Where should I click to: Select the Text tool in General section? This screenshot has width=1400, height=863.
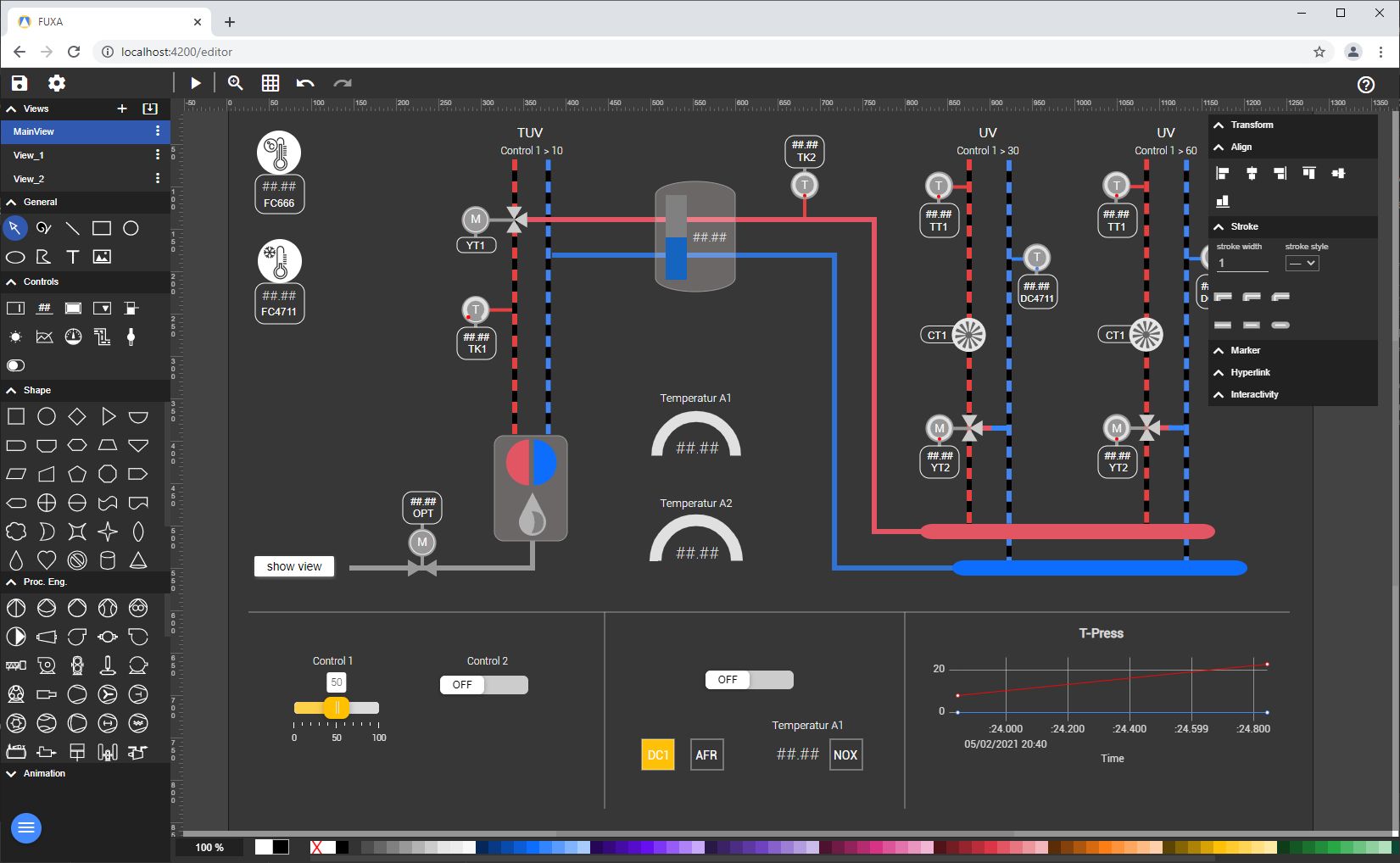point(73,256)
